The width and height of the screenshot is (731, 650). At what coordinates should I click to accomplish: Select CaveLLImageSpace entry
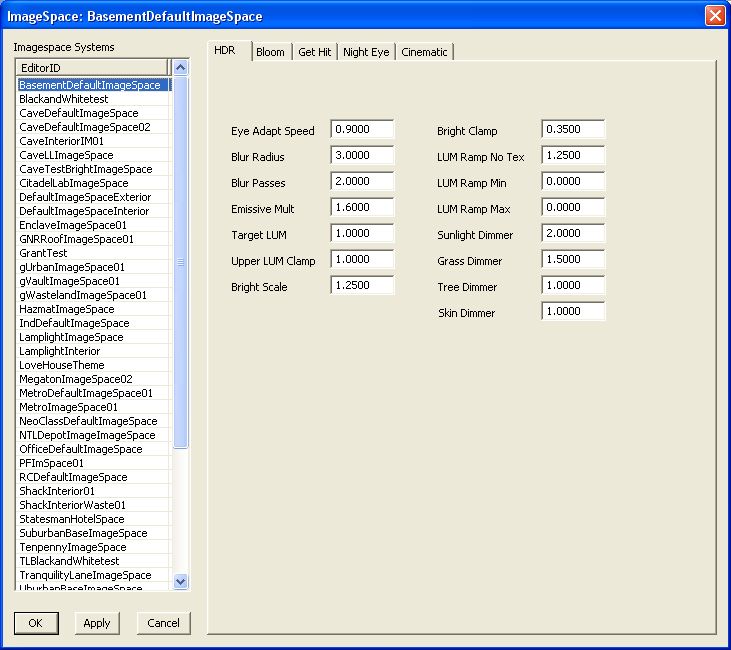click(x=93, y=155)
